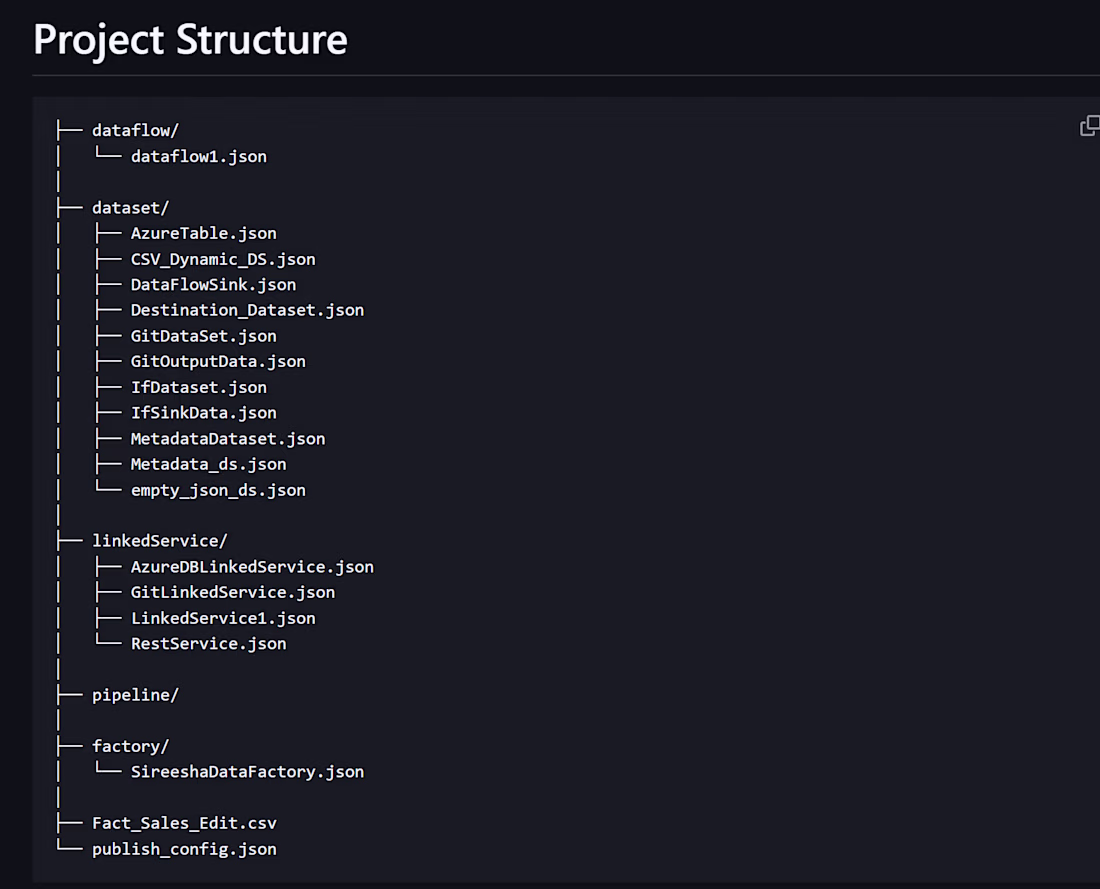Select the dataset/ folder line

[x=130, y=208]
